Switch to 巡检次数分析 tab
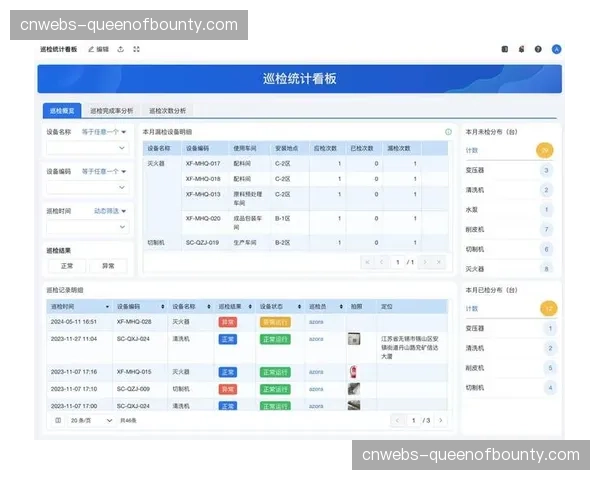 click(167, 111)
